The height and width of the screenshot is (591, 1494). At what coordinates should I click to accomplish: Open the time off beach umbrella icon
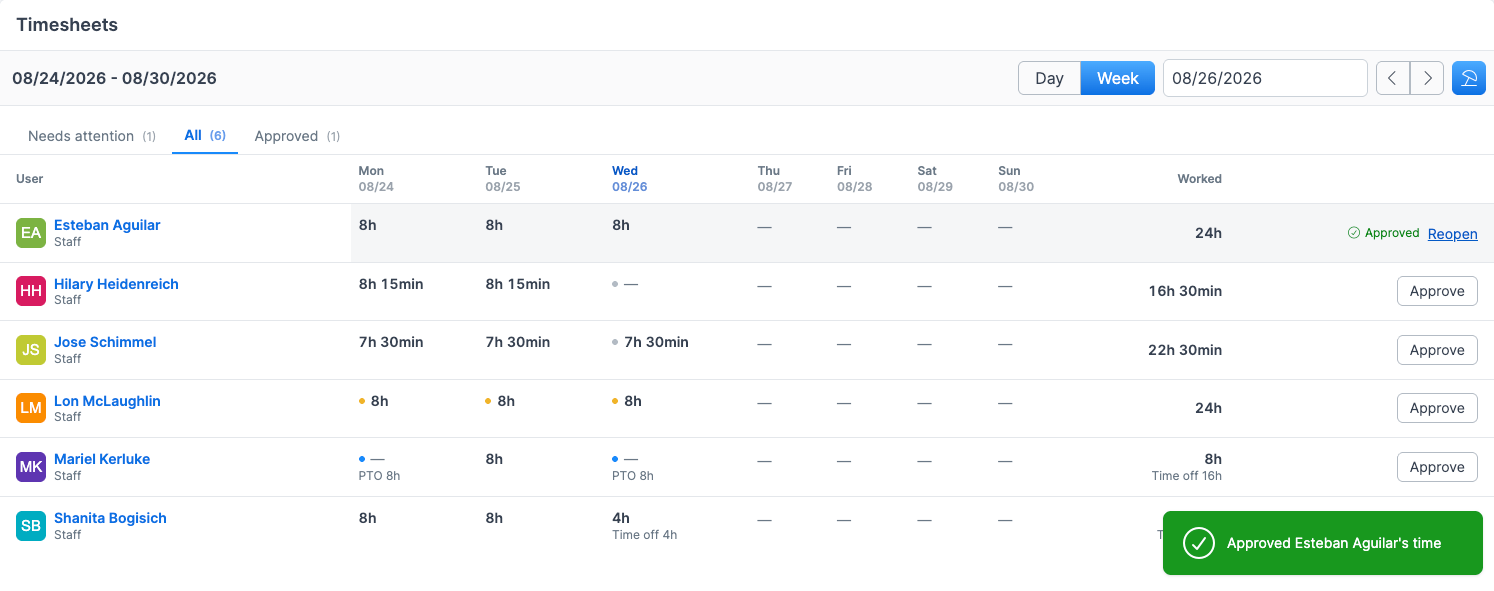1468,78
